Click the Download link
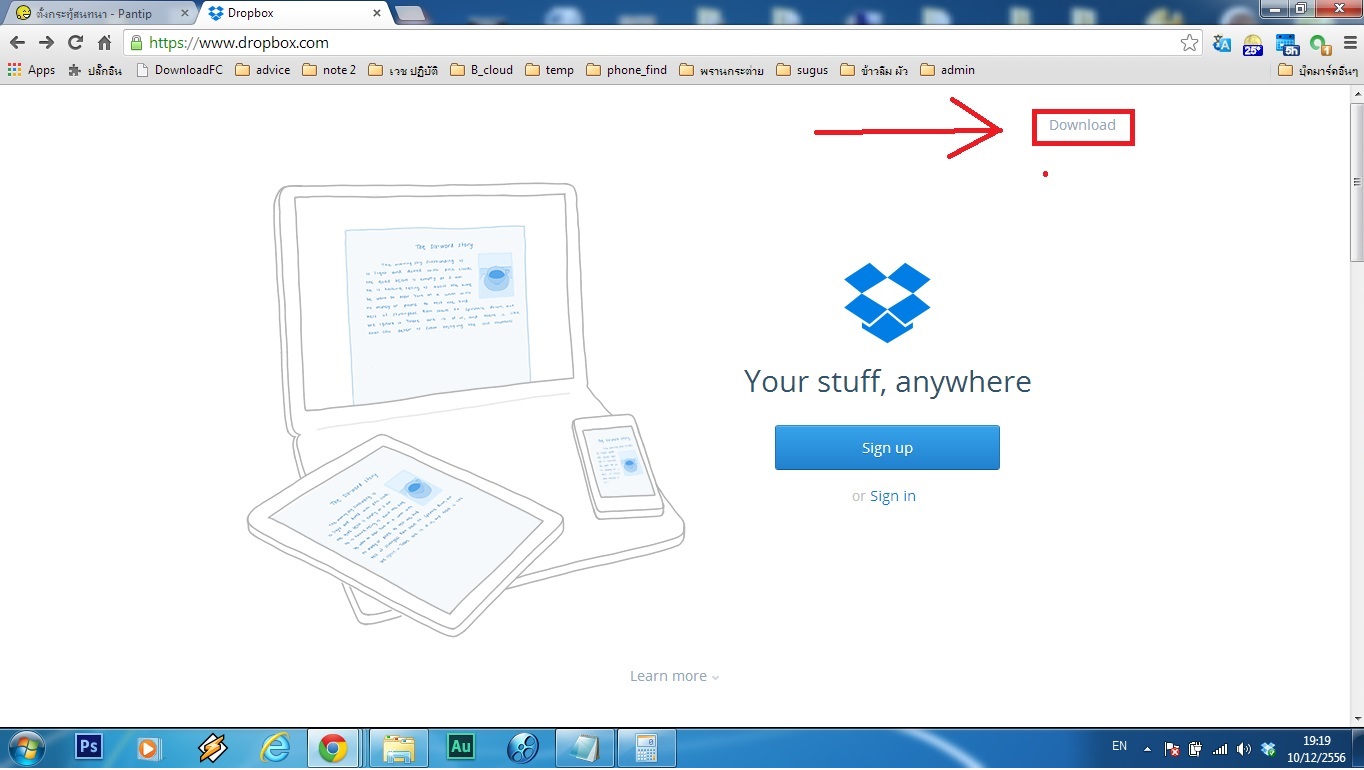Viewport: 1364px width, 770px height. 1082,125
